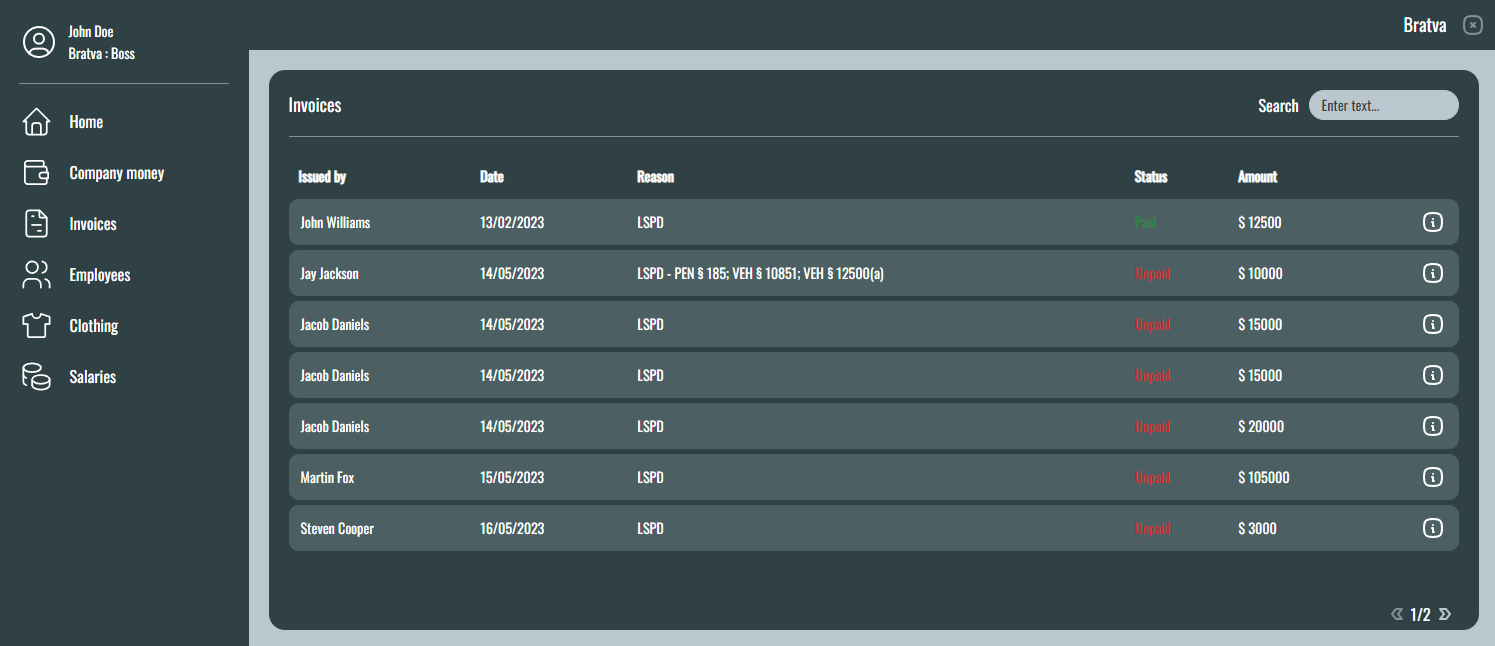Click the Clothing menu label
The width and height of the screenshot is (1495, 646).
tap(94, 326)
